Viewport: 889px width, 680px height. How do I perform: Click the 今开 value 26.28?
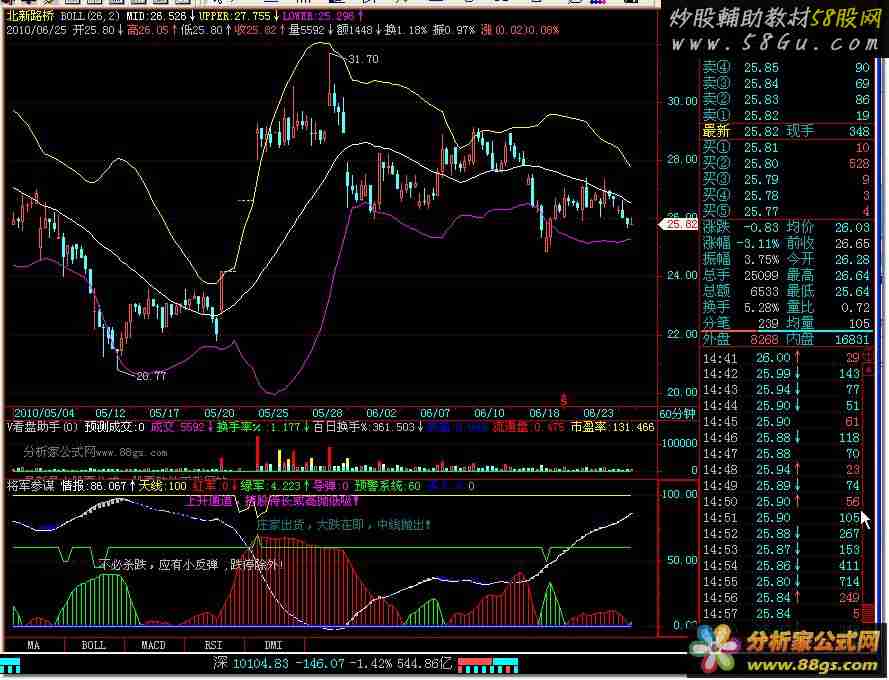pyautogui.click(x=853, y=259)
